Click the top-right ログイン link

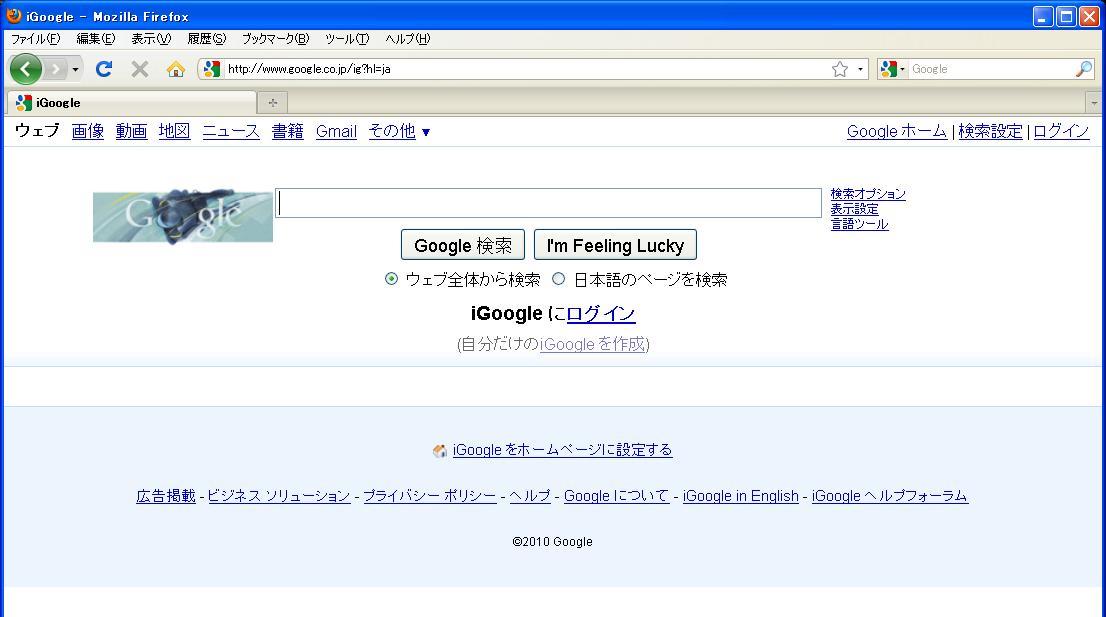(1061, 131)
